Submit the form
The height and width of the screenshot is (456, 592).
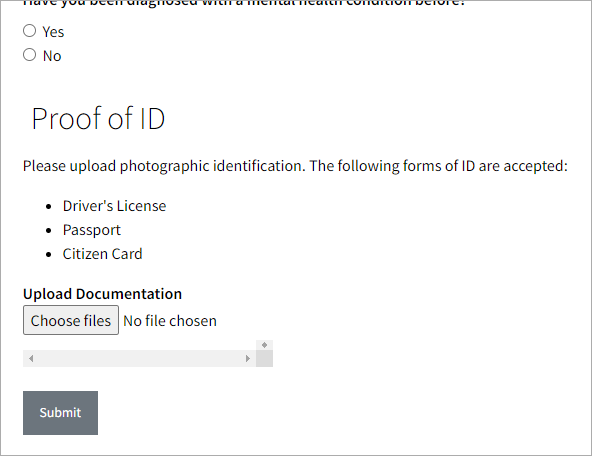coord(60,413)
